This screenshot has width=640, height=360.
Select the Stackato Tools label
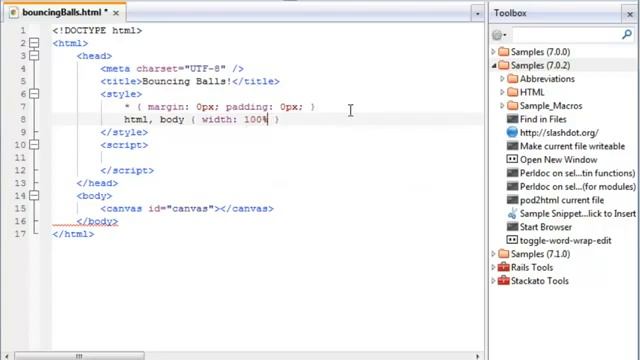(540, 281)
